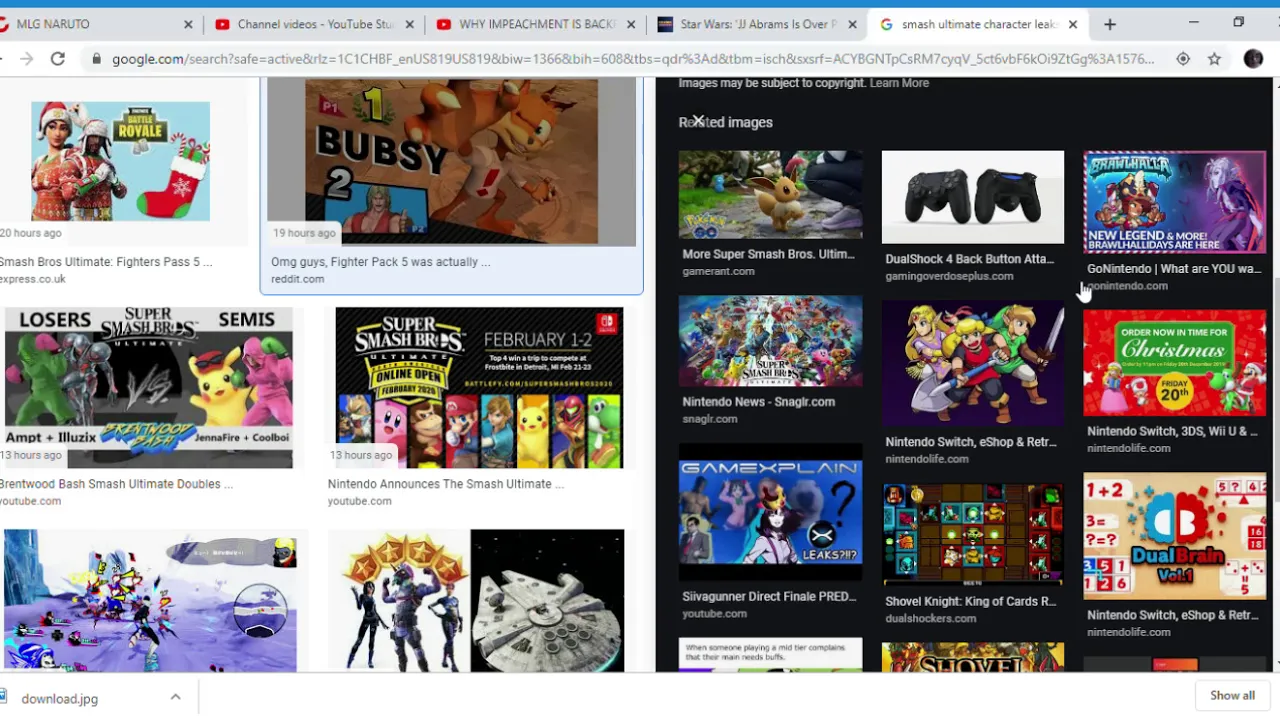Screen dimensions: 1280x720
Task: Open the Chrome profile avatar
Action: point(1253,59)
